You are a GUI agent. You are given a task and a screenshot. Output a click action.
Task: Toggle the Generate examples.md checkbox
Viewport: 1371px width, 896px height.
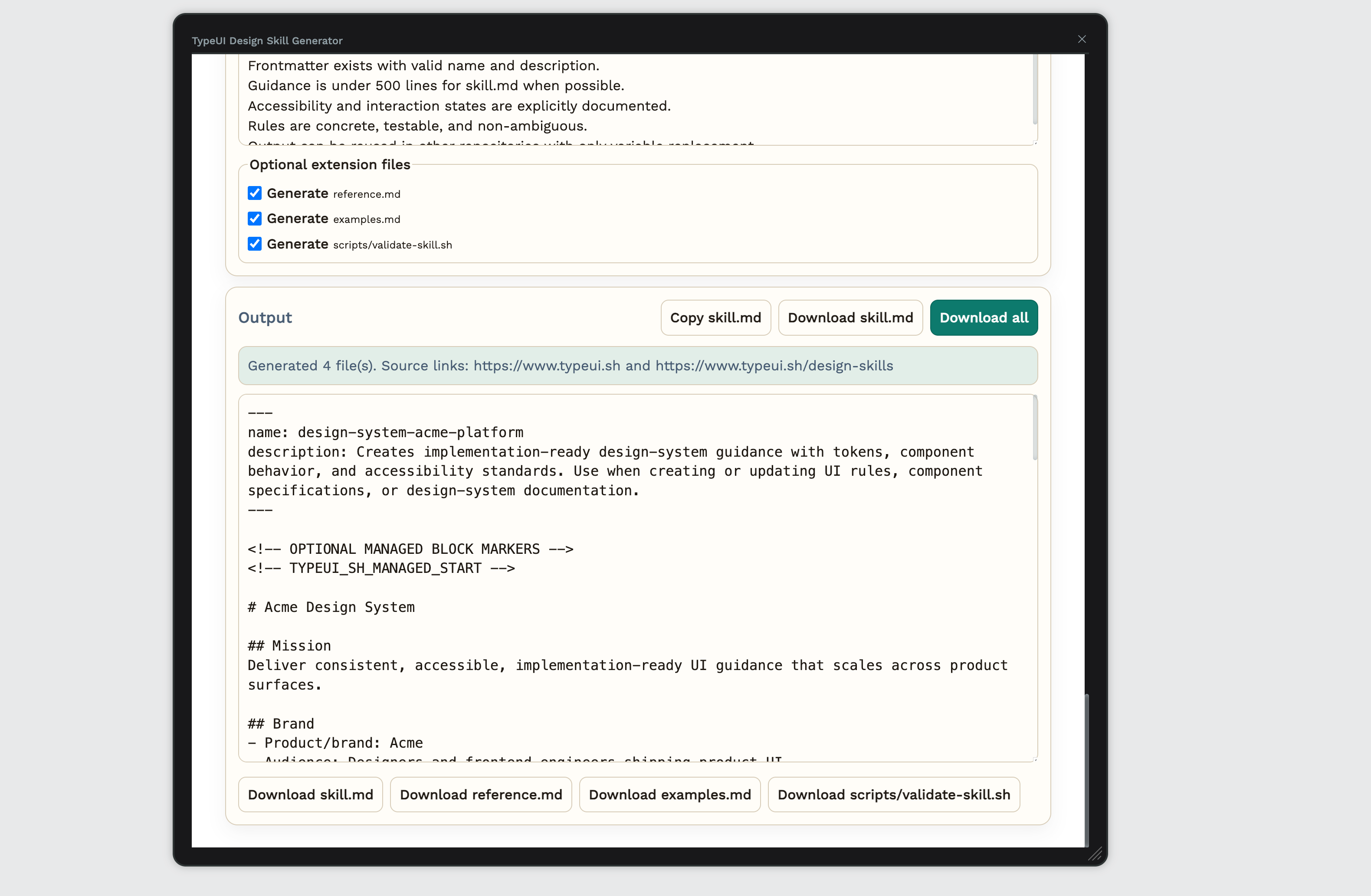[x=255, y=219]
